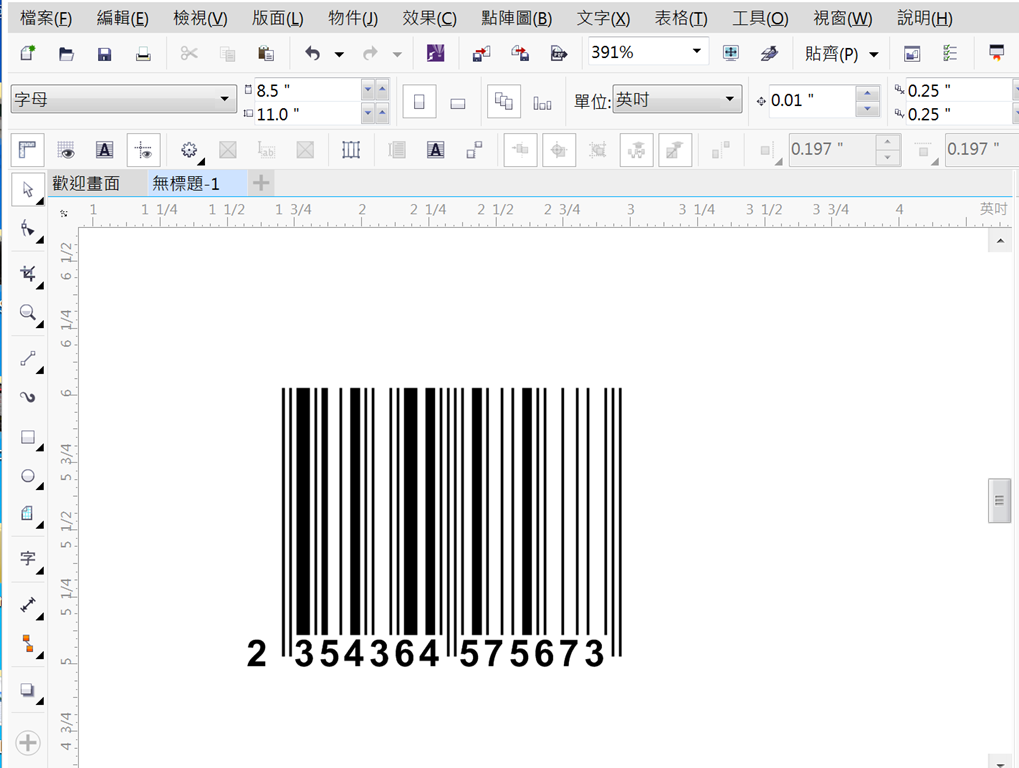Select the Artistic Media tool

point(27,397)
